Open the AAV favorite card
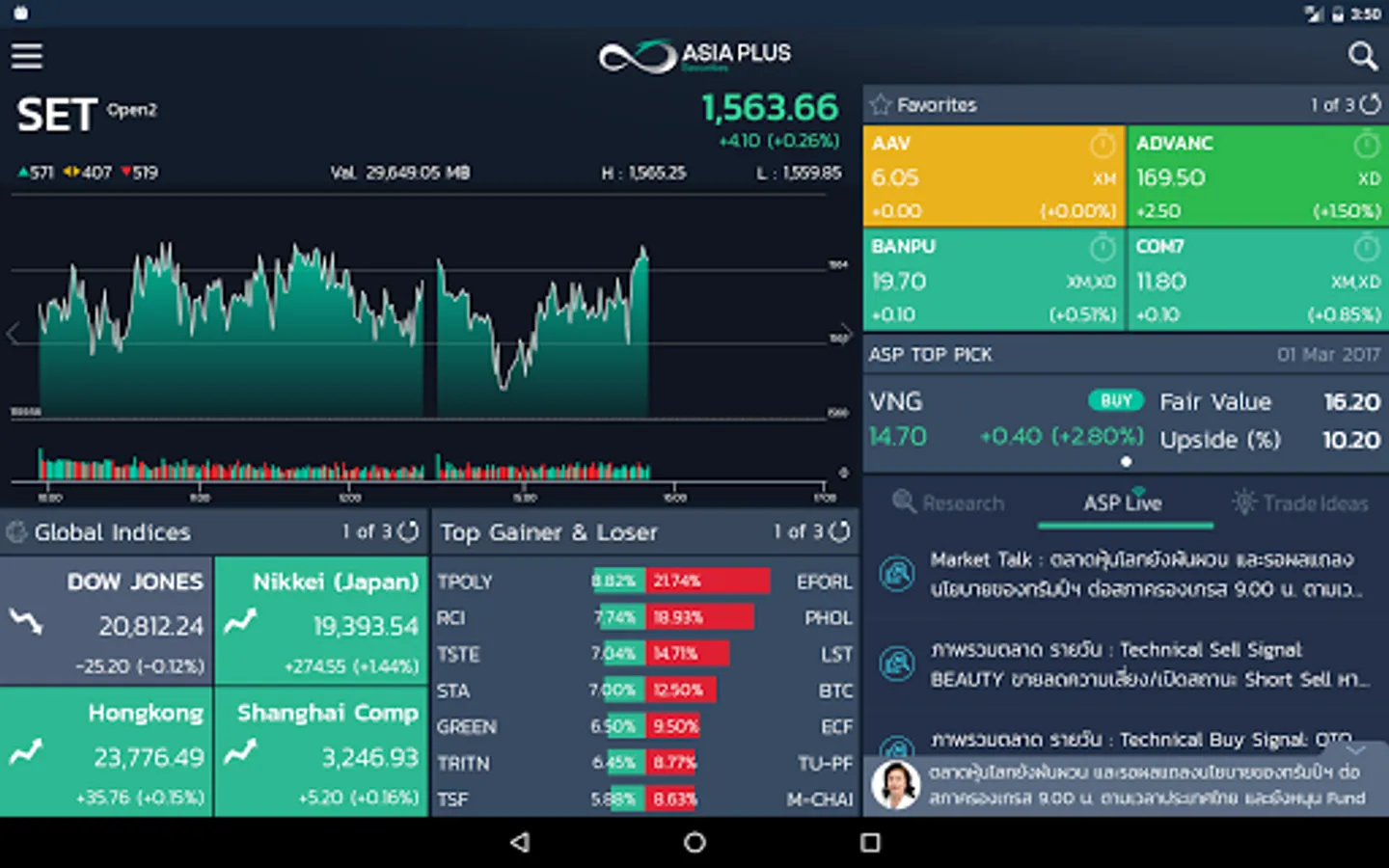Viewport: 1389px width, 868px height. pyautogui.click(x=994, y=176)
